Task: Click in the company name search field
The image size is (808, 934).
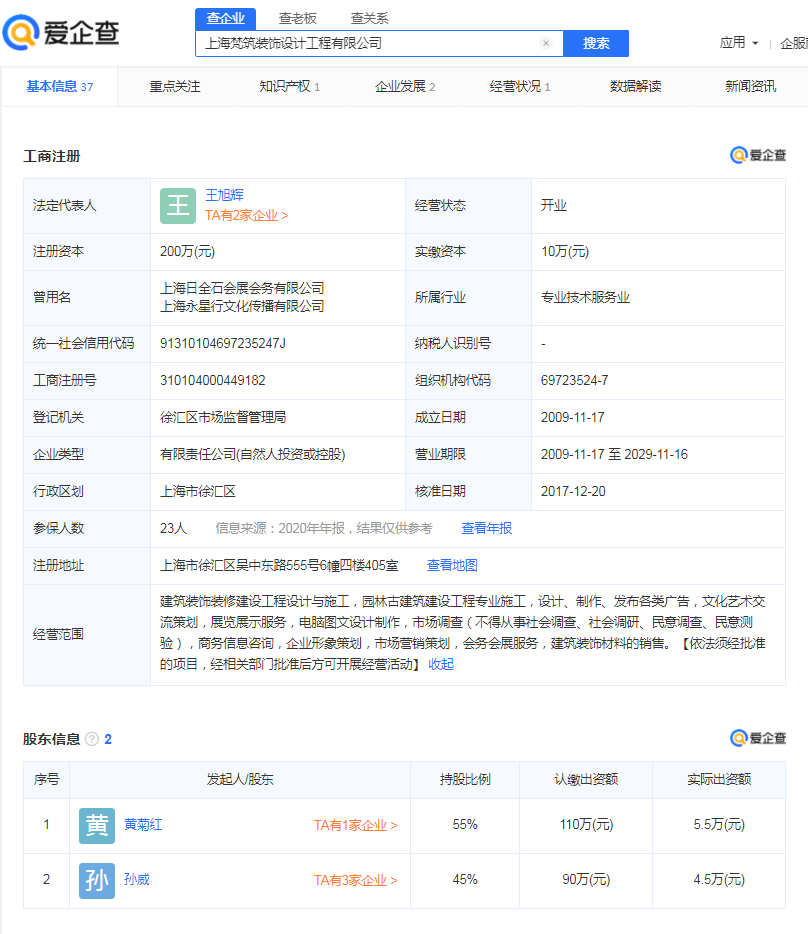Action: [x=365, y=43]
